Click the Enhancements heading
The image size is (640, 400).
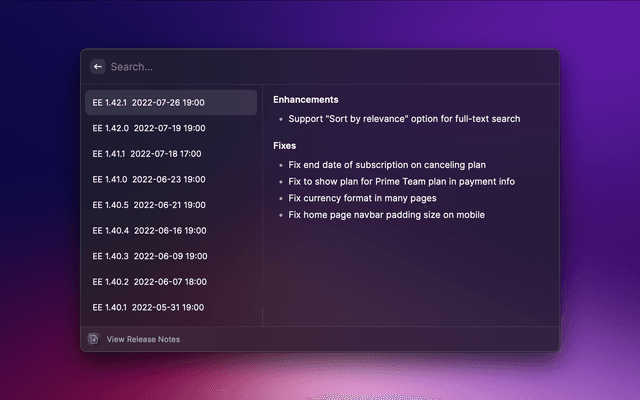point(306,100)
